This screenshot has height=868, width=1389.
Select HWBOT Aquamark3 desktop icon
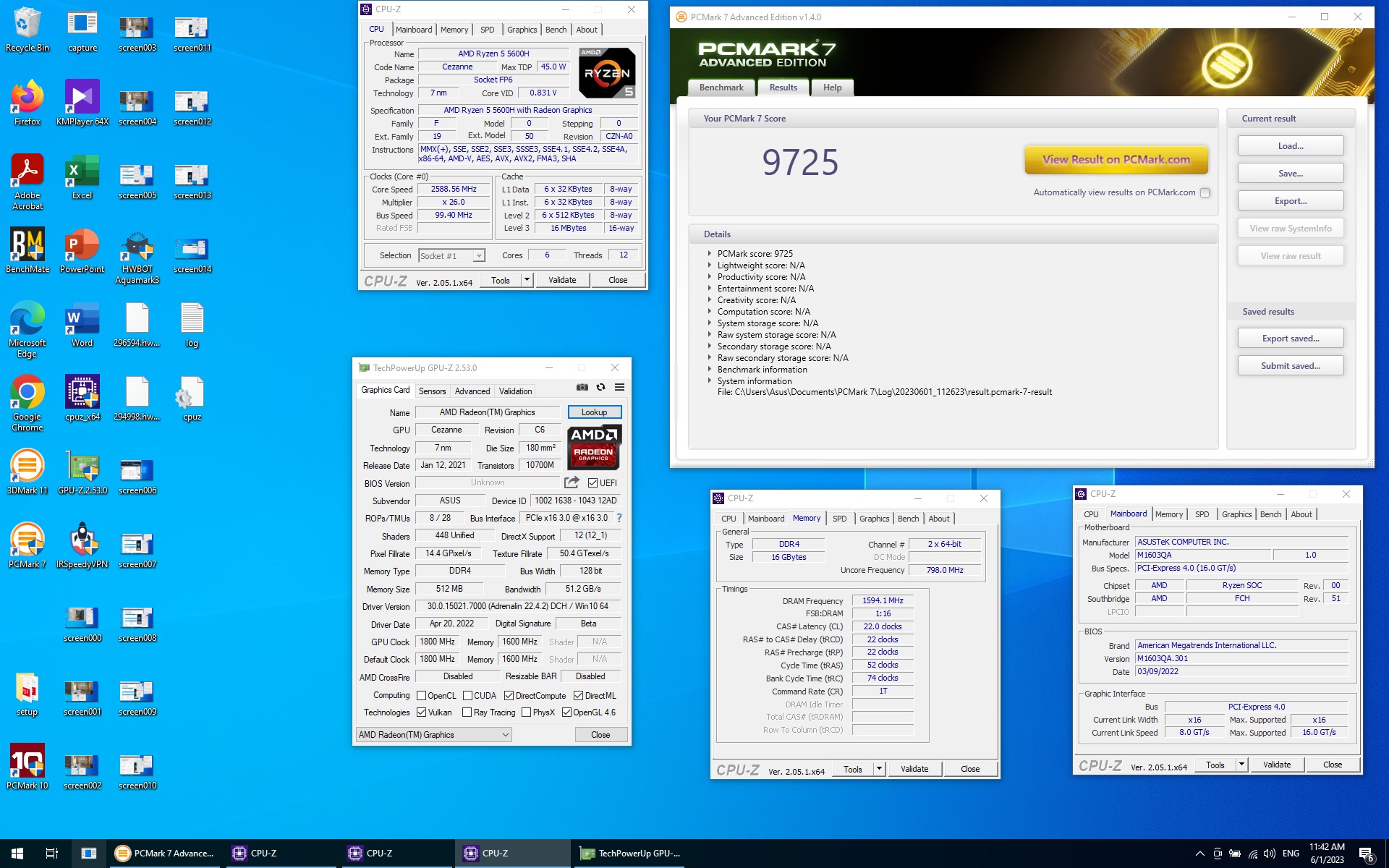point(137,256)
